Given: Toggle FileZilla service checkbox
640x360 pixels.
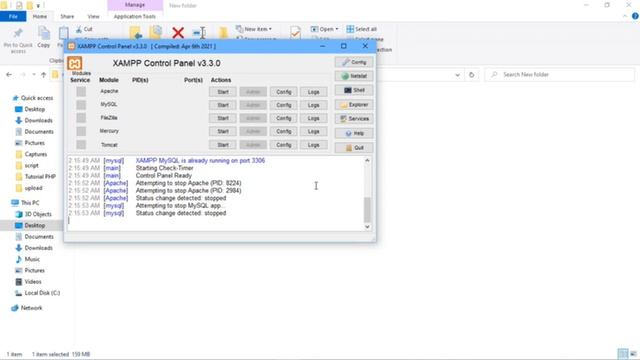Looking at the screenshot, I should coord(81,118).
